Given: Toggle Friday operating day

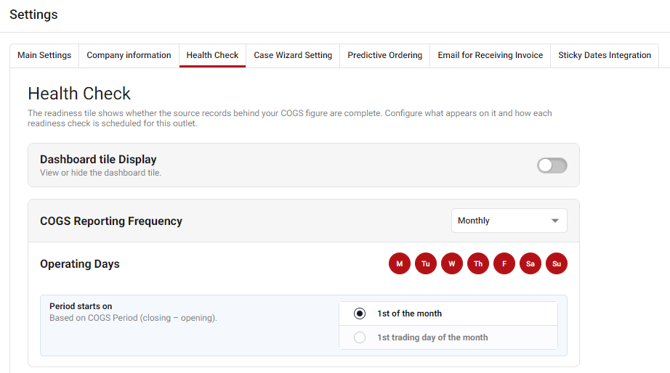Looking at the screenshot, I should pos(504,264).
